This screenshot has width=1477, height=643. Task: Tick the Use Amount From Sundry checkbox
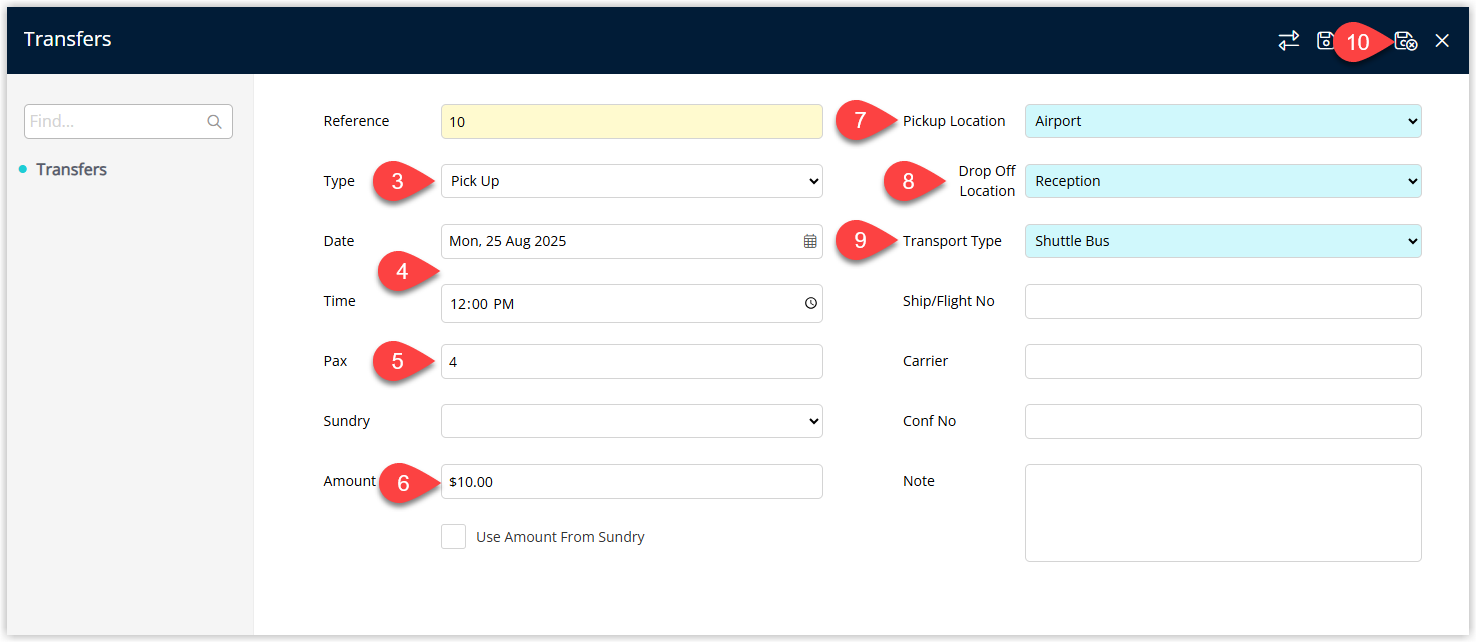(453, 537)
